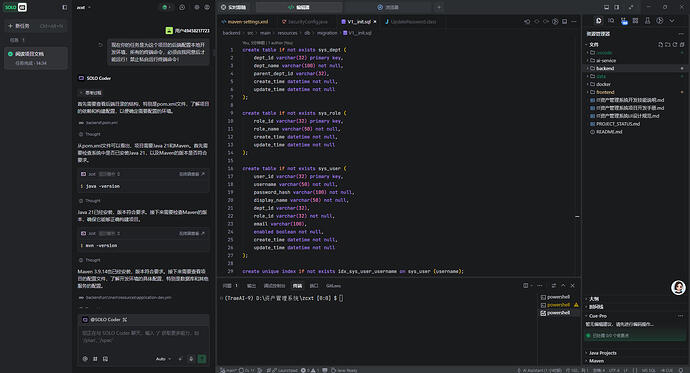Click migration breadcrumb segment
690x373 pixels.
pos(327,33)
